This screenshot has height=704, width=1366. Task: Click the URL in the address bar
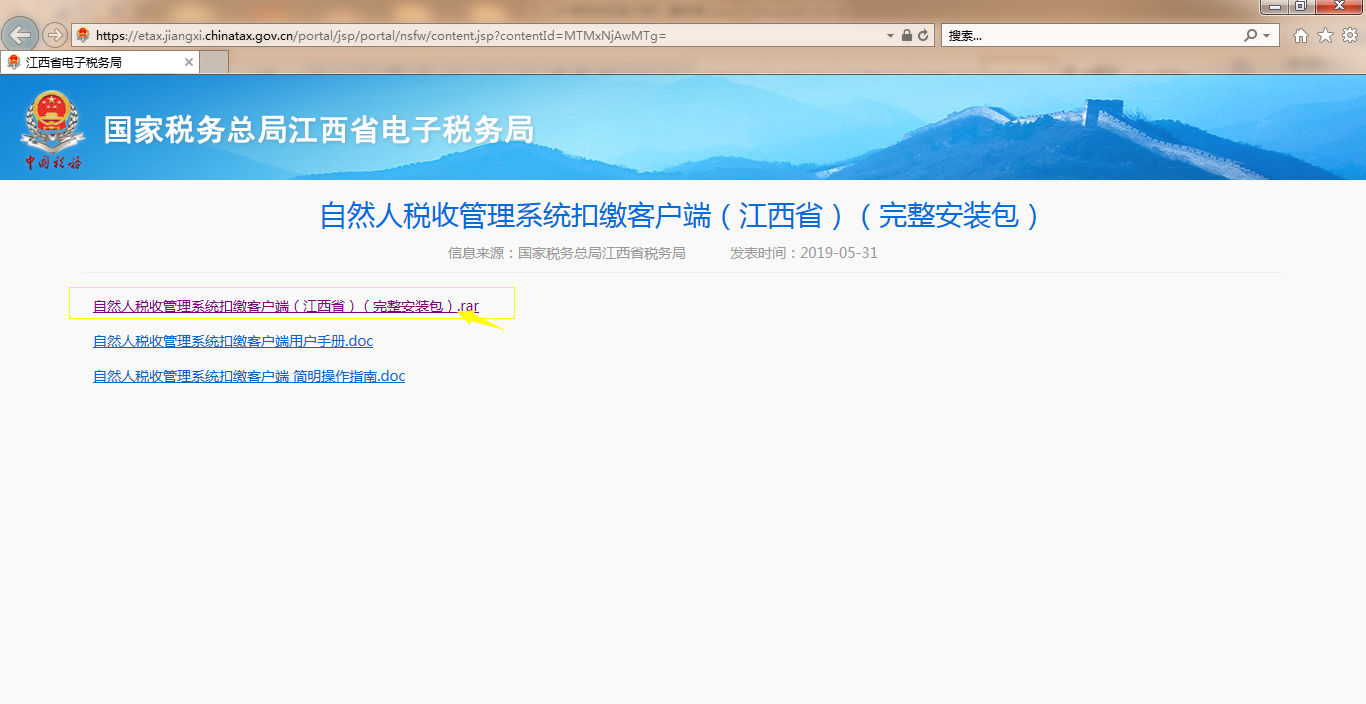click(x=400, y=33)
